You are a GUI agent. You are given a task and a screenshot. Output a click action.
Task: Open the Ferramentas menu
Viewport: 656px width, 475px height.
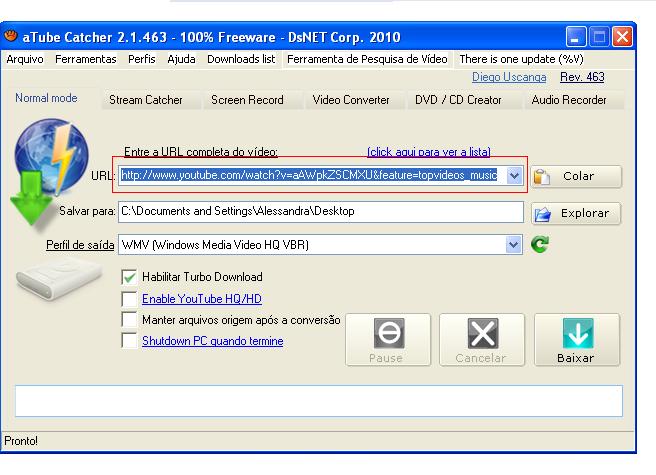coord(85,59)
